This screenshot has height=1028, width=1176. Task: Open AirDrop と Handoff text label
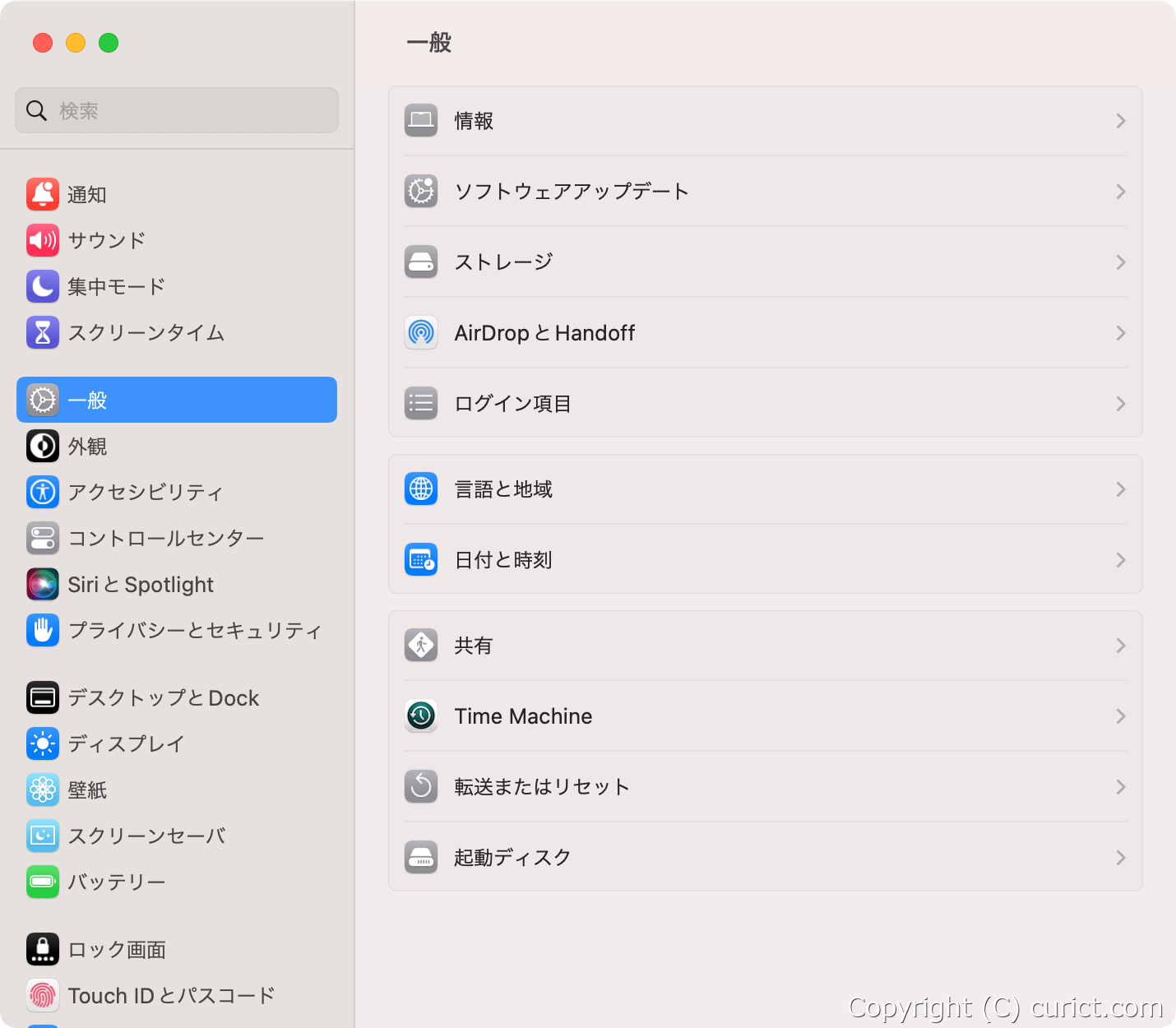coord(544,333)
